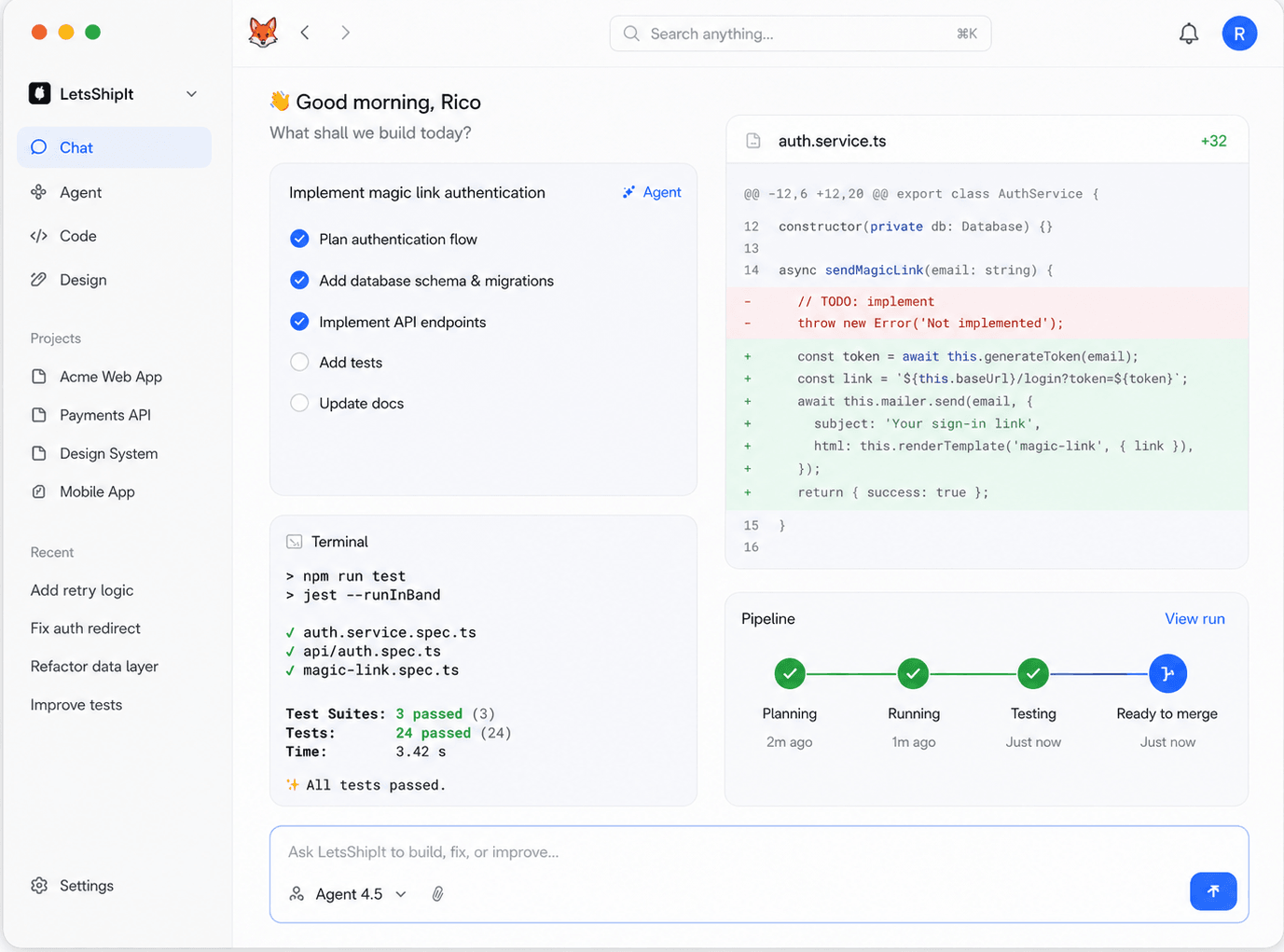
Task: Click the Agent model person icon
Action: [x=297, y=893]
